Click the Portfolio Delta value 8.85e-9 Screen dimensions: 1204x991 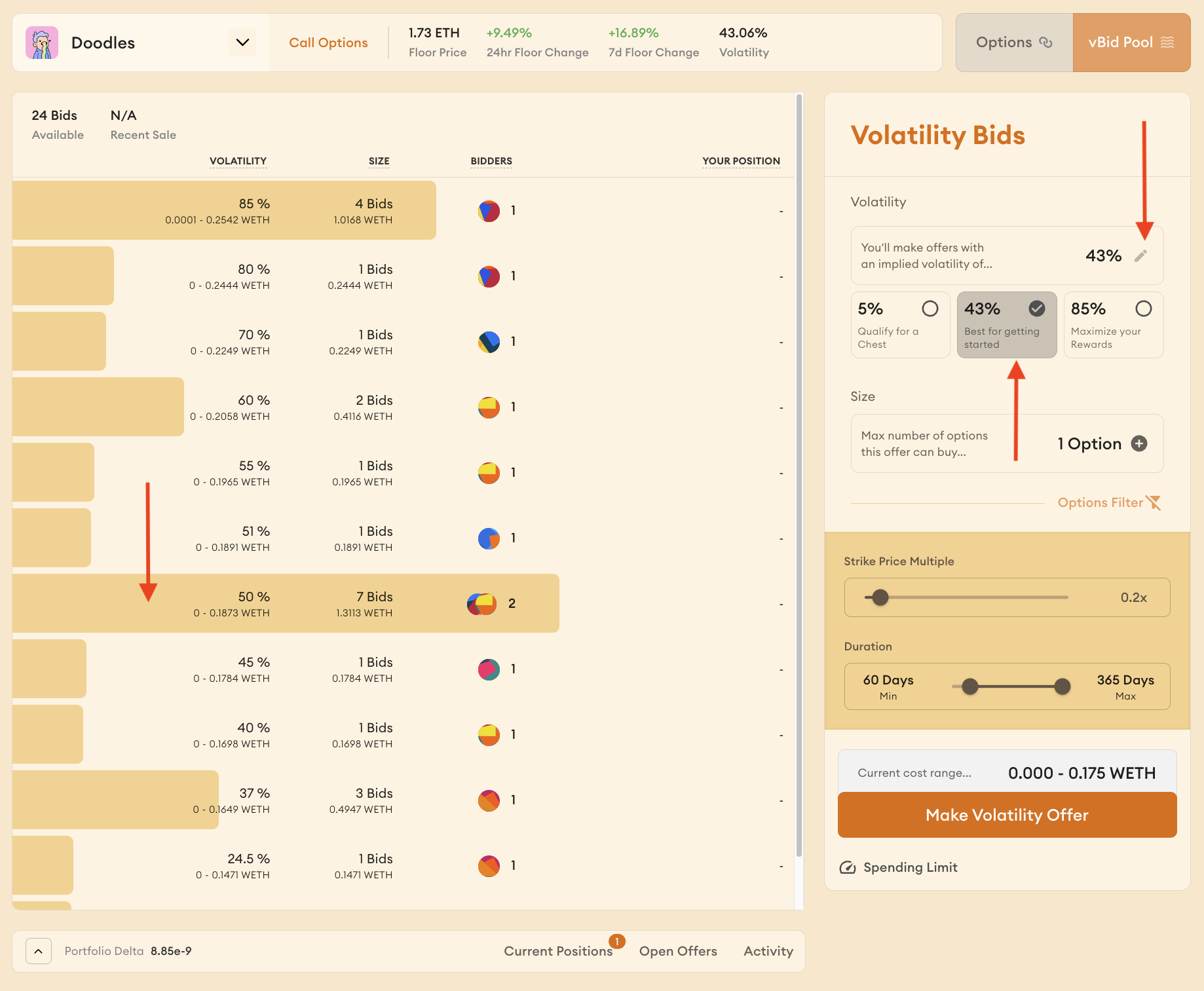[x=171, y=951]
